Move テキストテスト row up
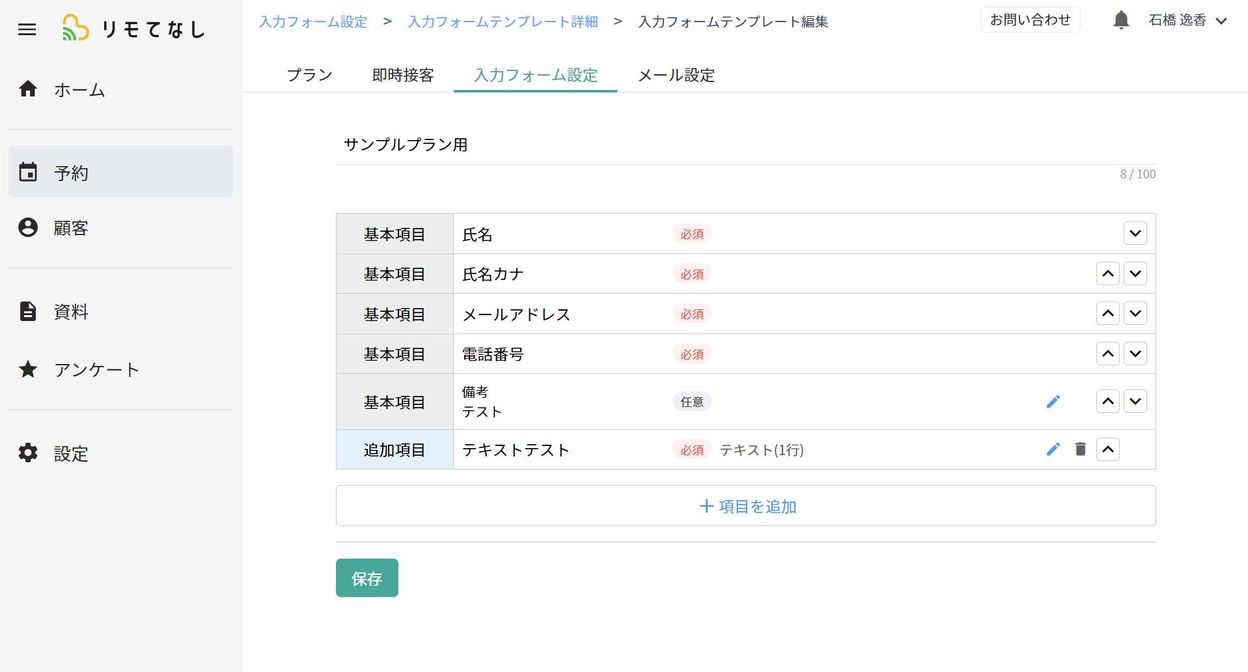Screen dimensions: 1248x672 click(1108, 450)
